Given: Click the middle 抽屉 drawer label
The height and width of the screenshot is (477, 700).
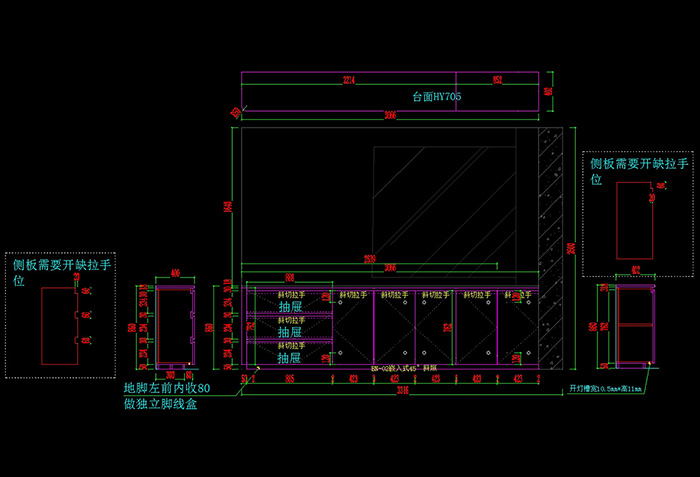Looking at the screenshot, I should 290,332.
